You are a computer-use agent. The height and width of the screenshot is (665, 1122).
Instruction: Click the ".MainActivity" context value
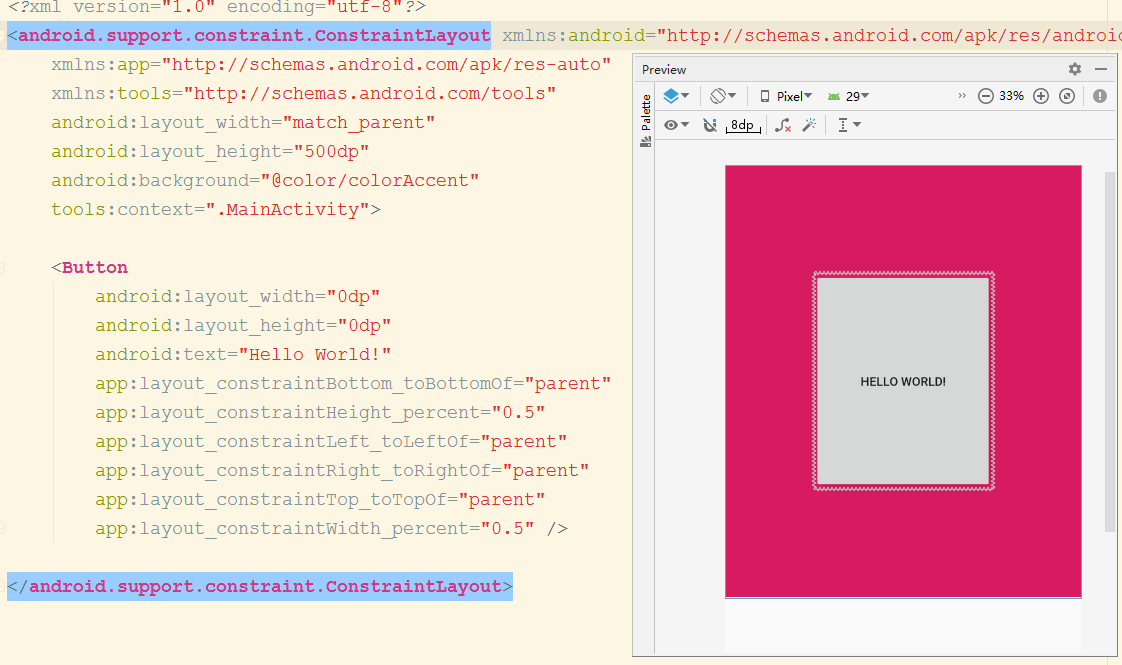coord(288,210)
